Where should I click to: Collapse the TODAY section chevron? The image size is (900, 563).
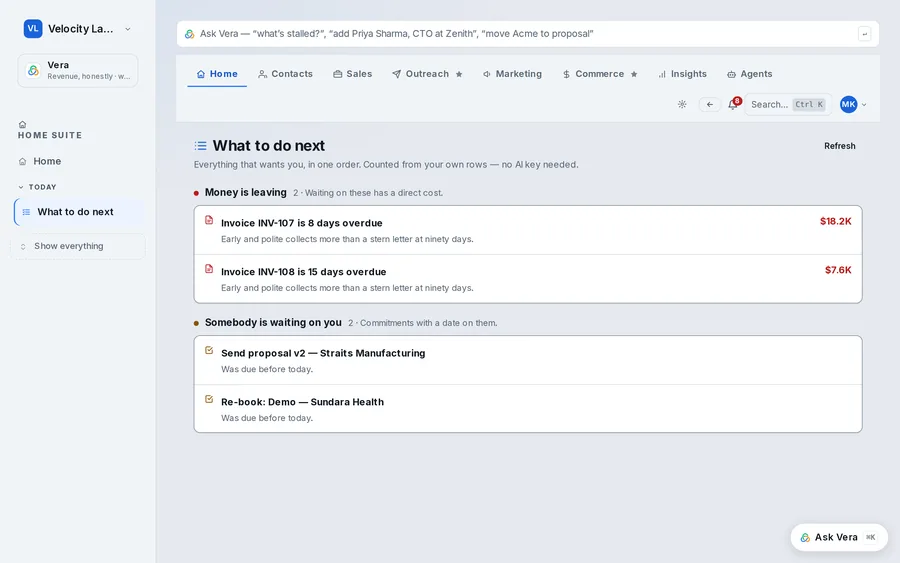point(21,187)
